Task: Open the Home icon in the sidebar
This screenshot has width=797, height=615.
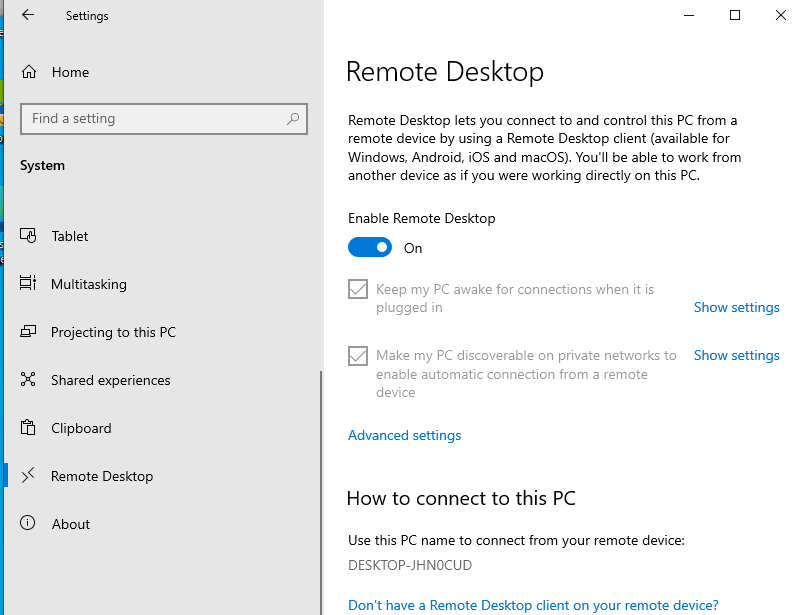Action: [x=29, y=72]
